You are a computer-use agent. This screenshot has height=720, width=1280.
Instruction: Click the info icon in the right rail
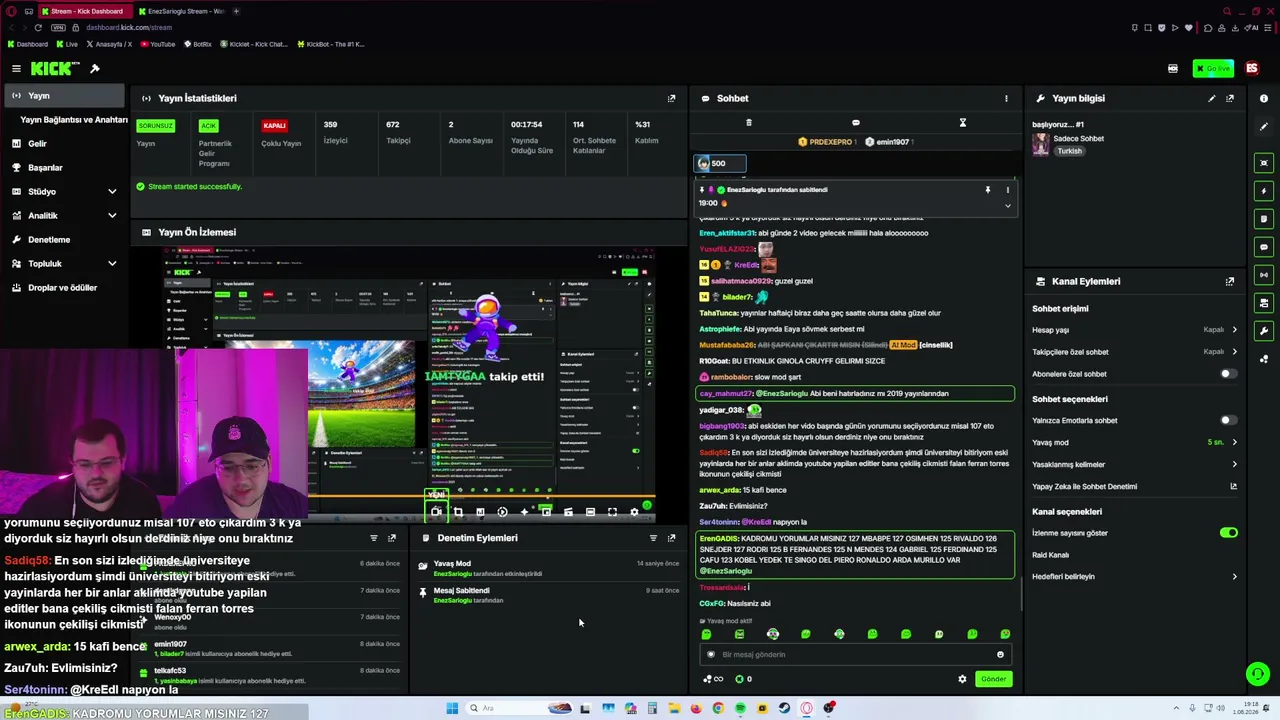point(1264,98)
